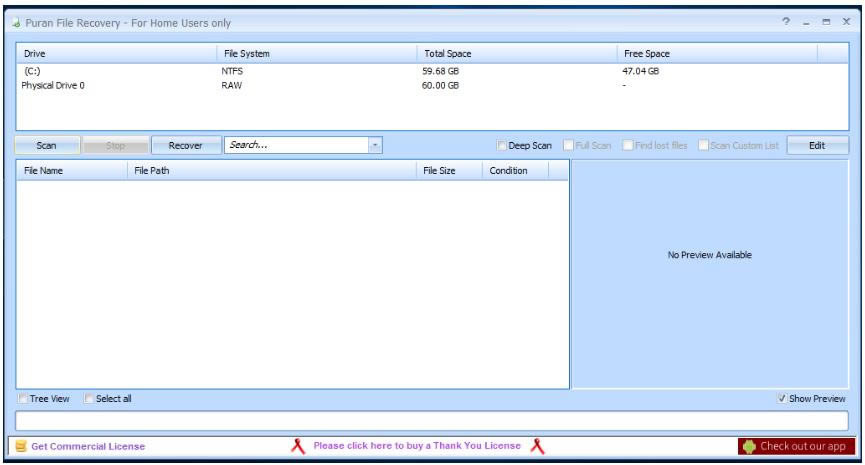This screenshot has width=865, height=465.
Task: Click the Puran File Recovery title icon
Action: [16, 23]
